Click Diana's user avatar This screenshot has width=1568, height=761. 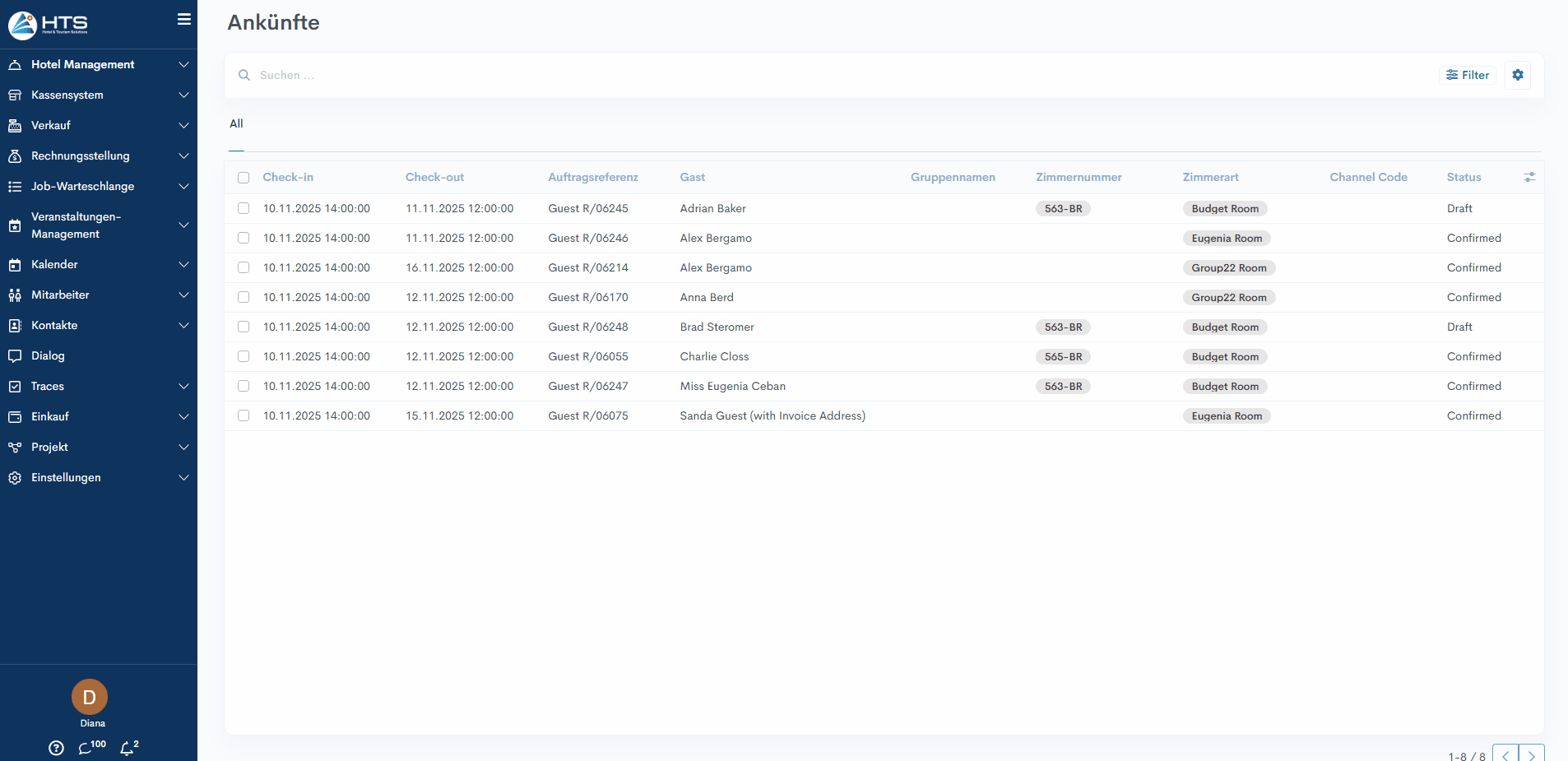click(x=90, y=697)
